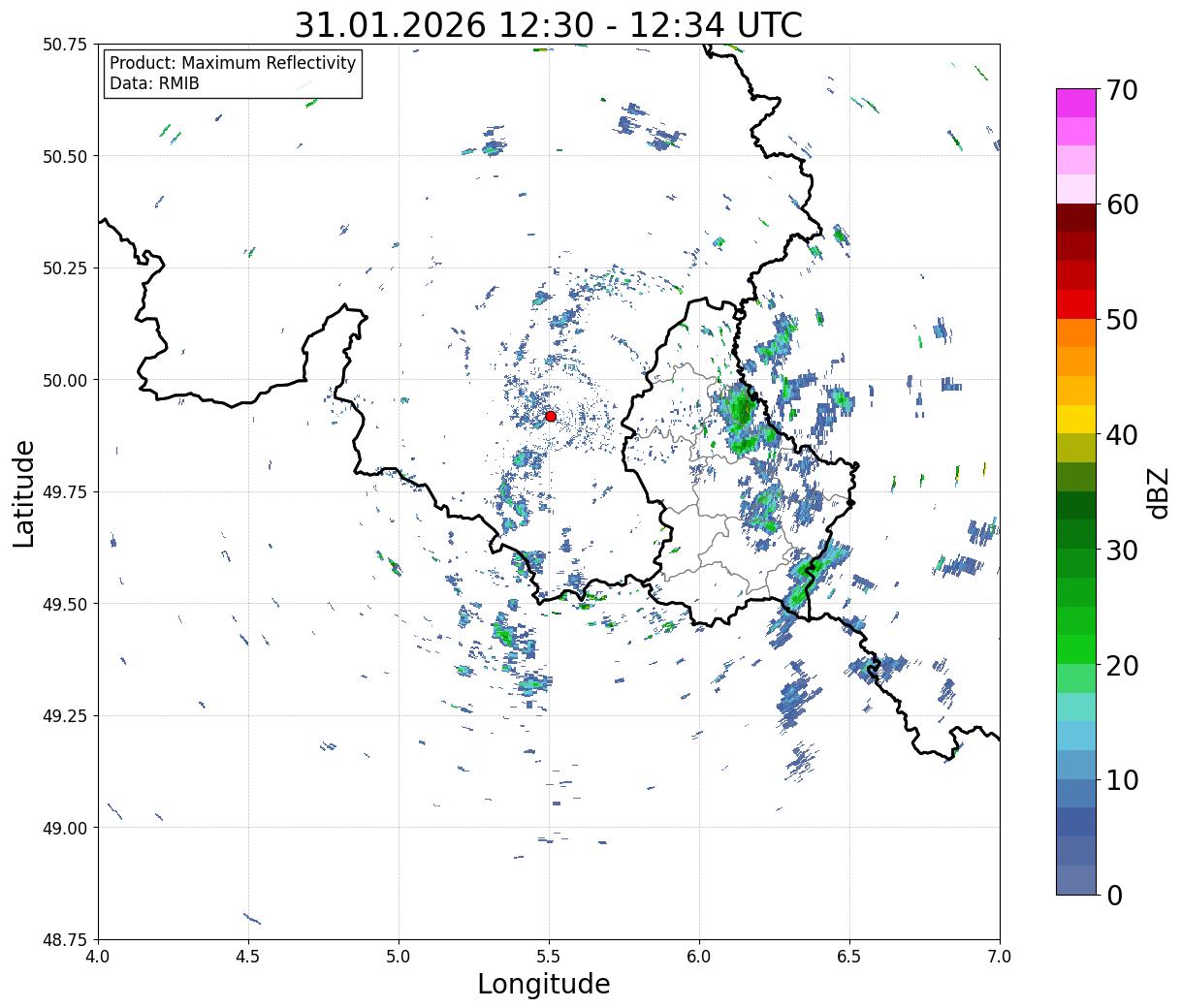Screen dimensions: 1182x1008
Task: Click the latitude tick label 49.25
Action: [x=64, y=716]
